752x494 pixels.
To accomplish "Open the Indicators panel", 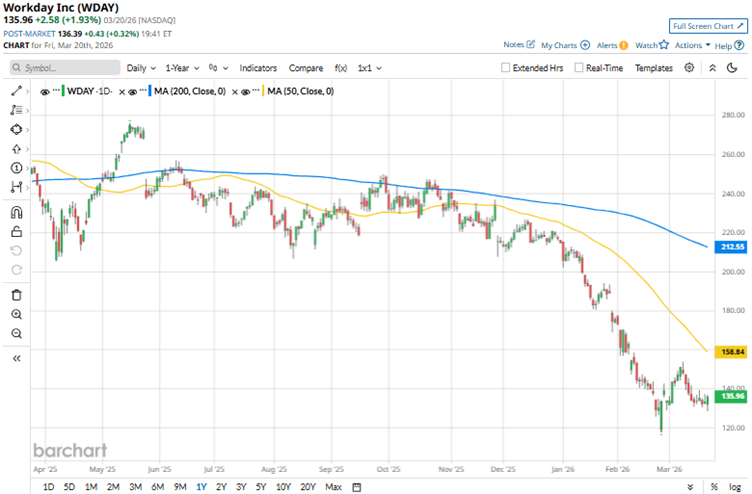I will coord(258,68).
